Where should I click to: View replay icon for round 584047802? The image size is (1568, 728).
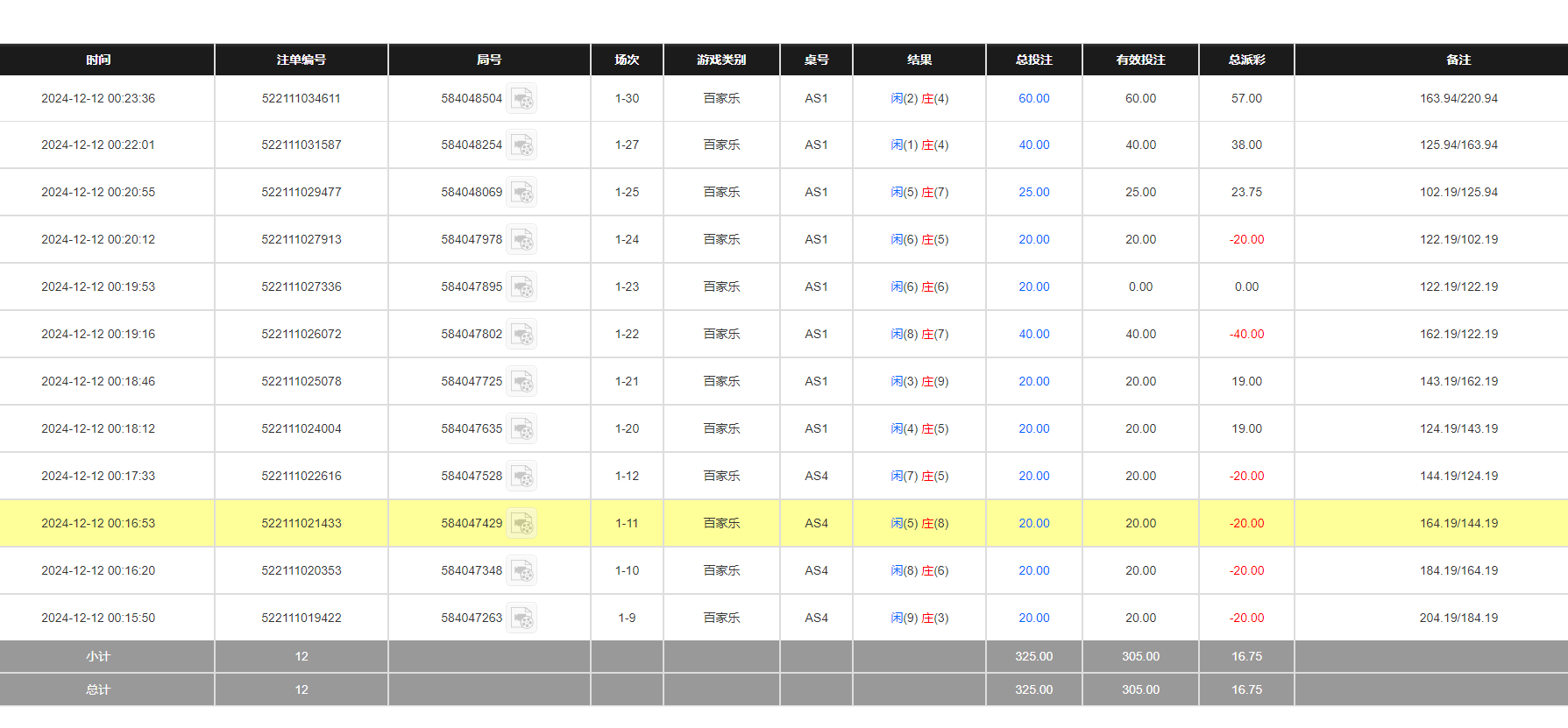(x=521, y=335)
